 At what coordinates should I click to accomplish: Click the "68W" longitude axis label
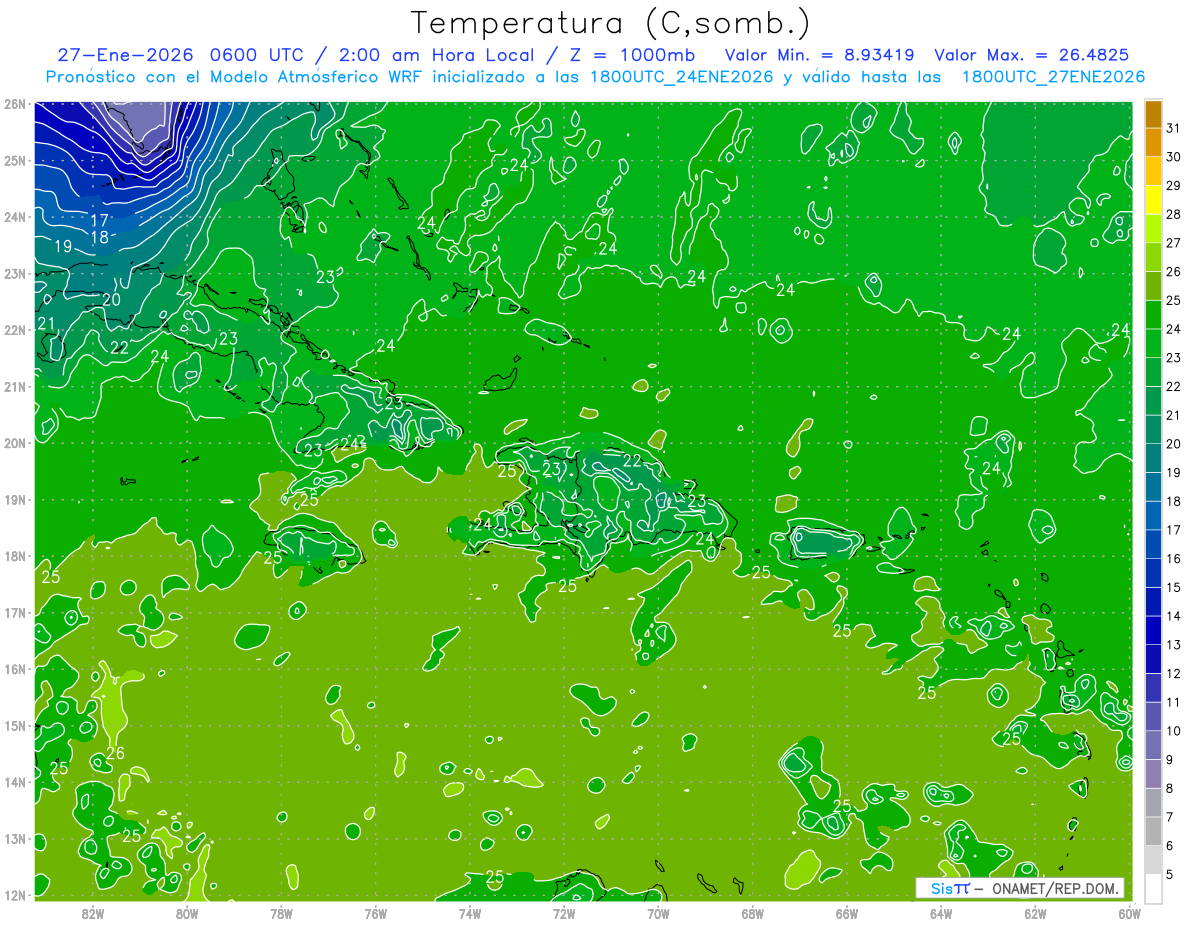(x=752, y=913)
